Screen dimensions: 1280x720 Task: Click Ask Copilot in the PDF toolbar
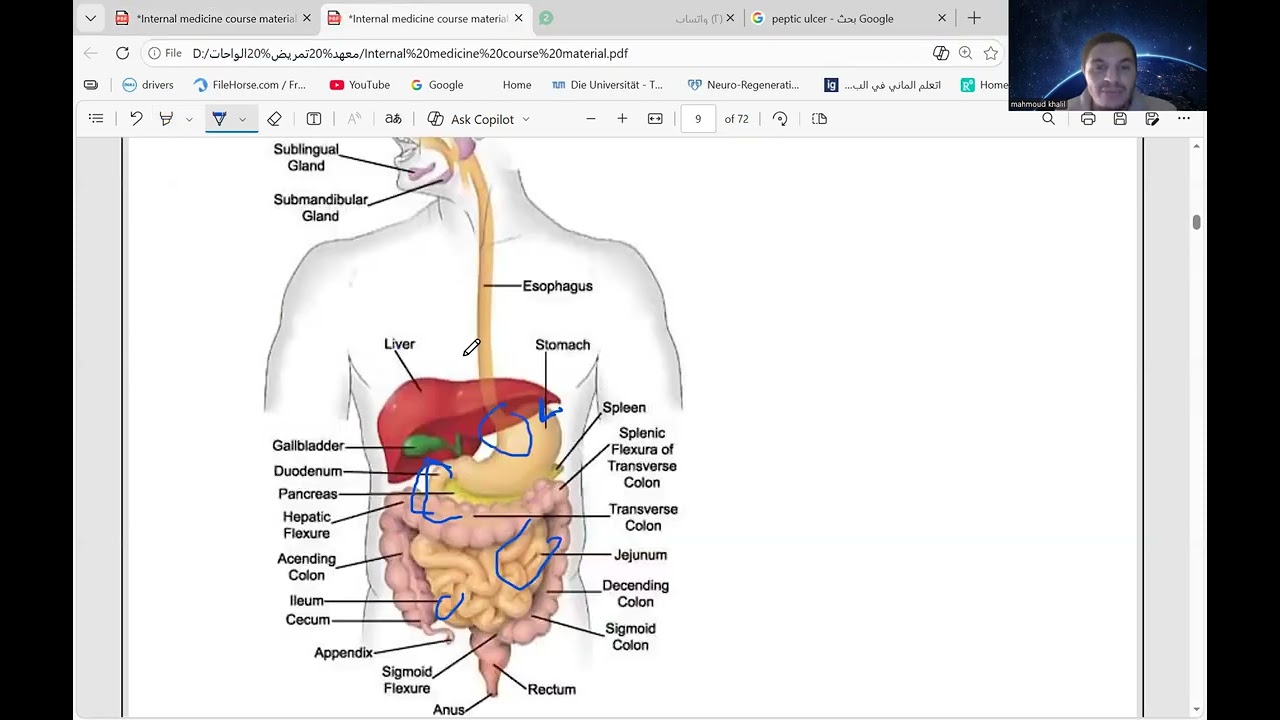[x=471, y=119]
